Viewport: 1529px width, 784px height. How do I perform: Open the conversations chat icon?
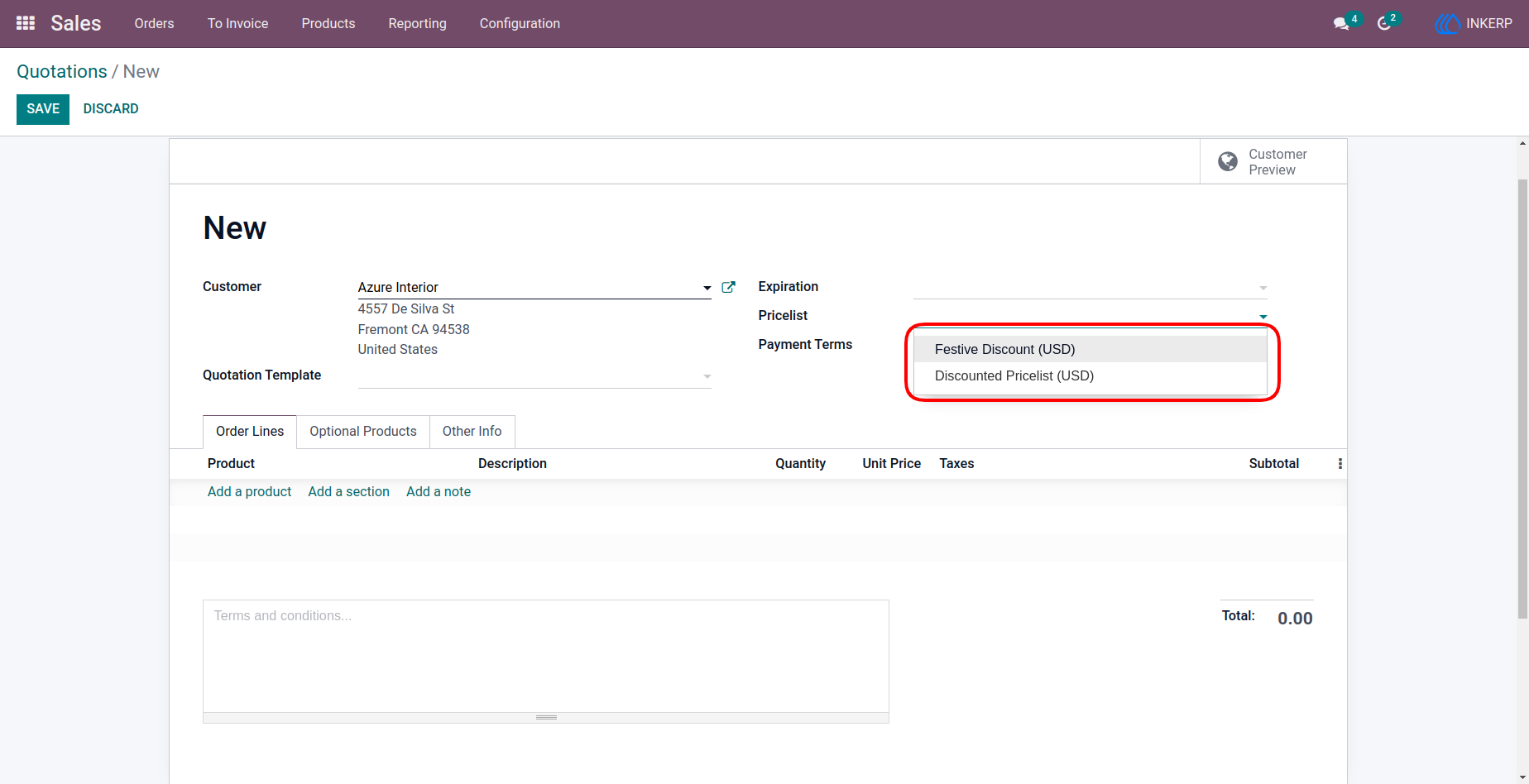tap(1341, 24)
